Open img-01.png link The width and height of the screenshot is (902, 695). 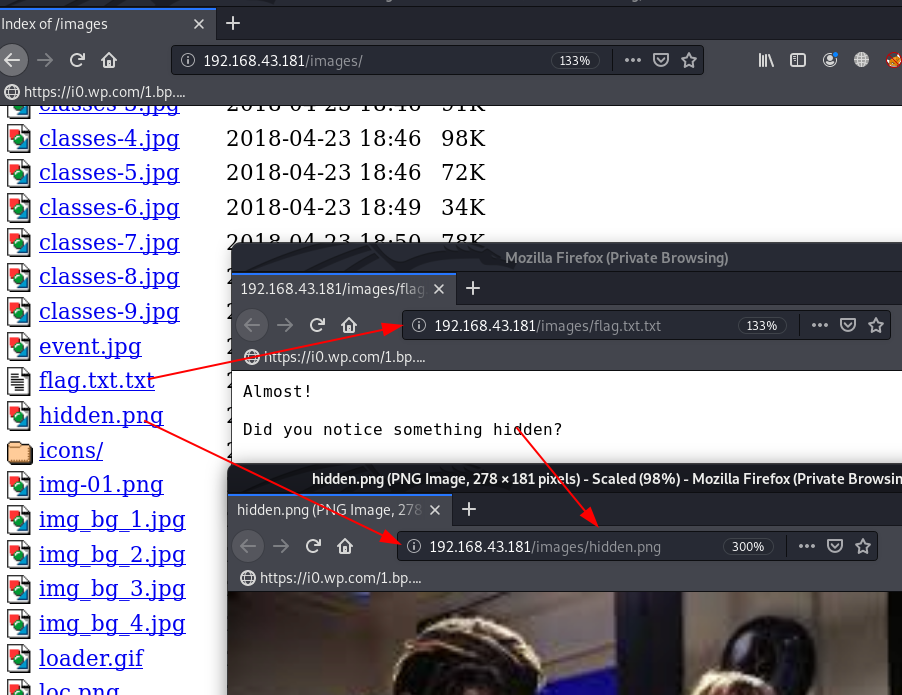click(x=101, y=485)
